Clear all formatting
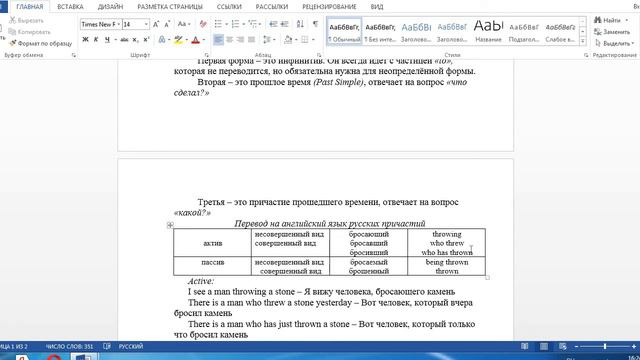The width and height of the screenshot is (640, 360). click(x=203, y=24)
